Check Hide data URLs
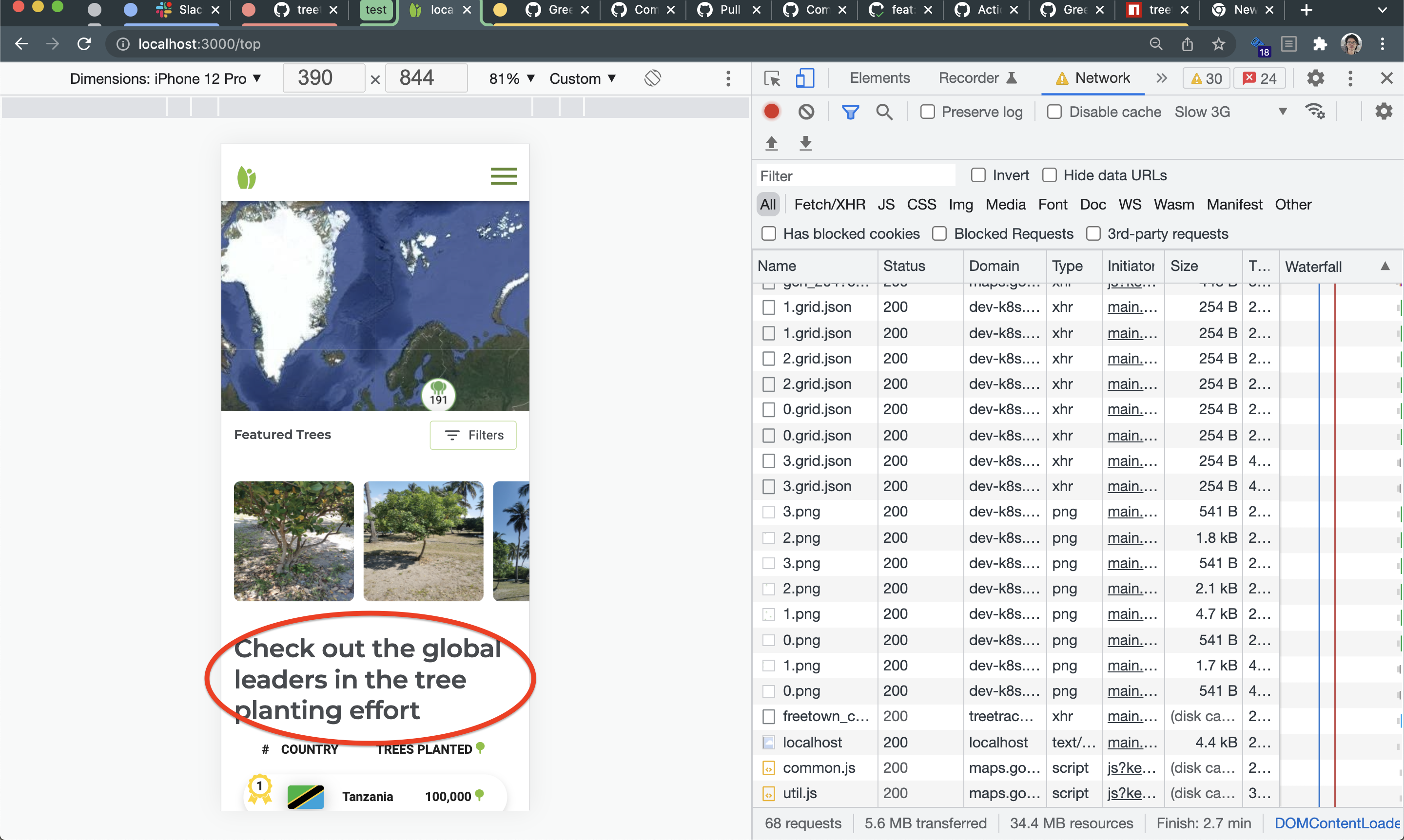1404x840 pixels. [x=1050, y=175]
